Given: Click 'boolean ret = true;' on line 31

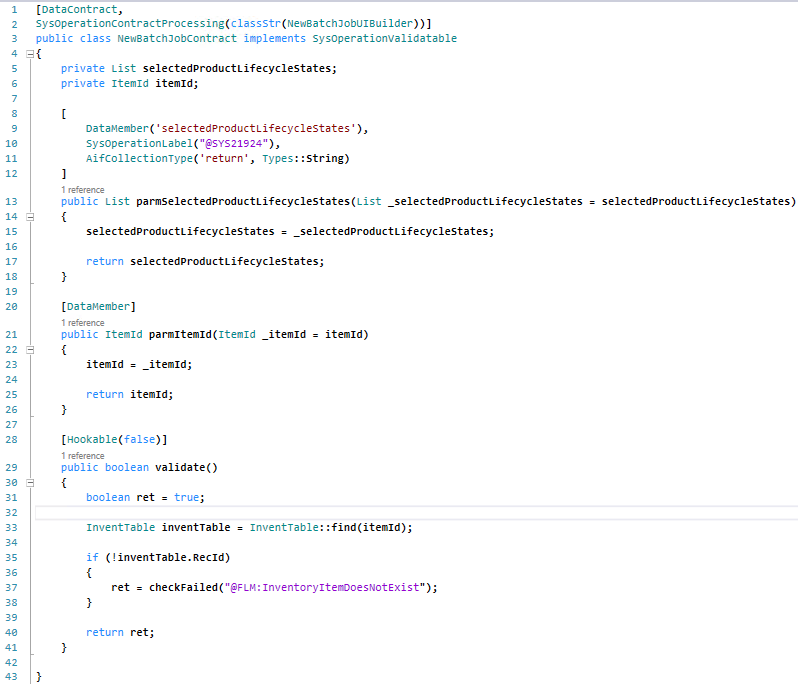Looking at the screenshot, I should click(x=145, y=497).
